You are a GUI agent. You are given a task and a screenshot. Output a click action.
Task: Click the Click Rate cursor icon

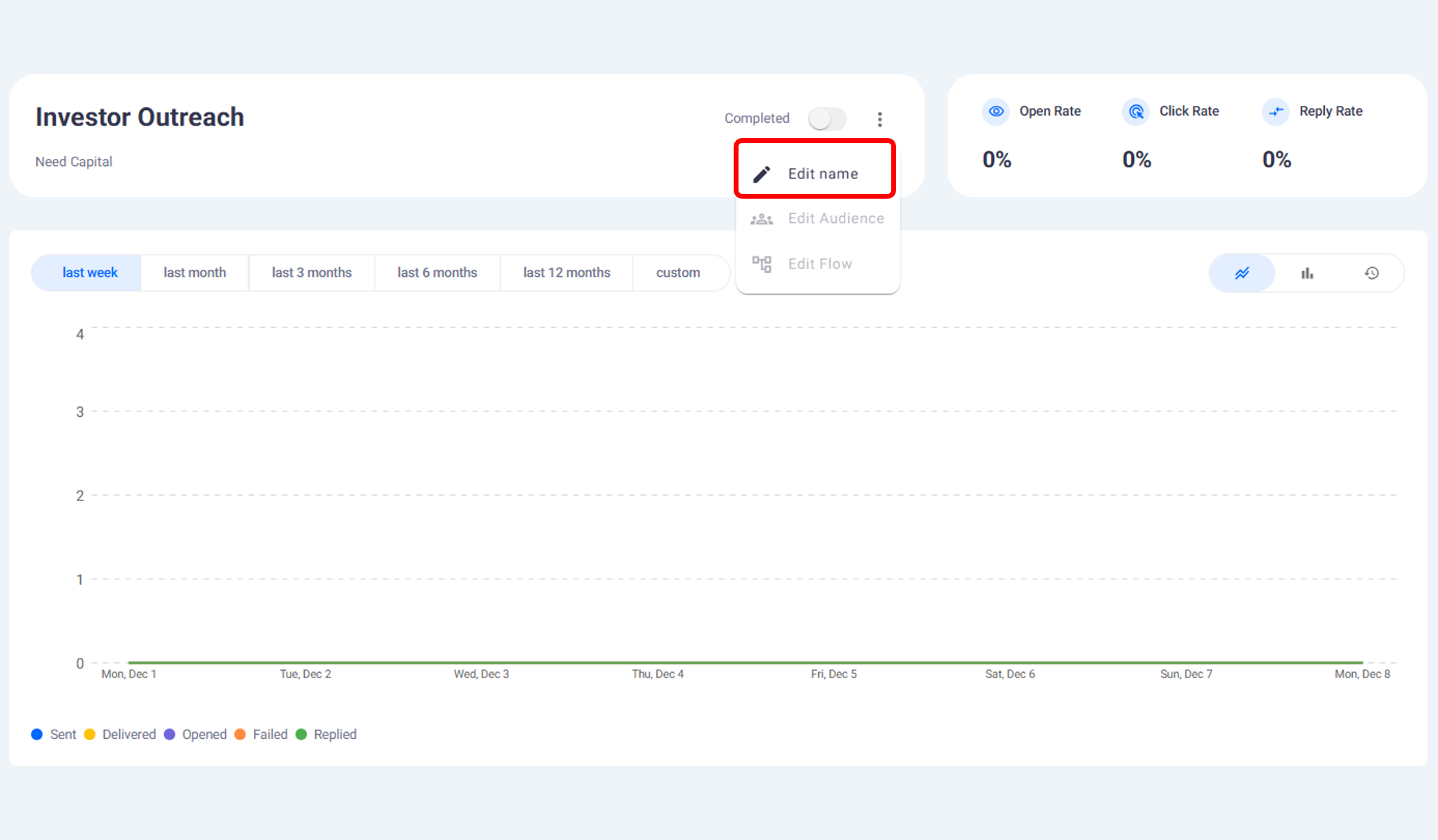point(1136,112)
